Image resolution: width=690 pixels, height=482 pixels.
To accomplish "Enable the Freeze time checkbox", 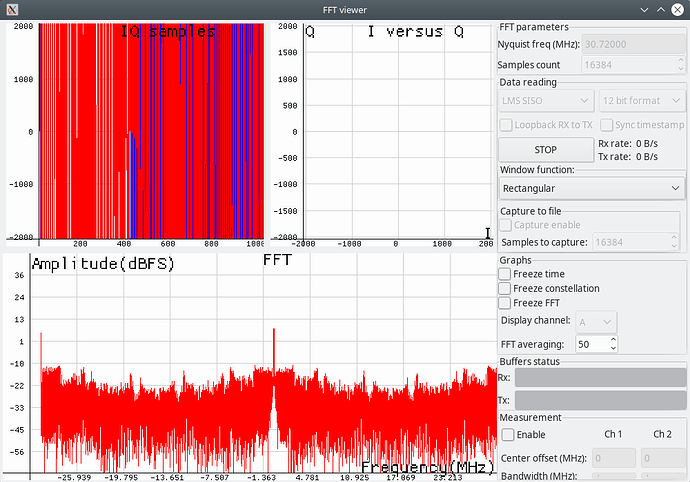I will pos(506,274).
